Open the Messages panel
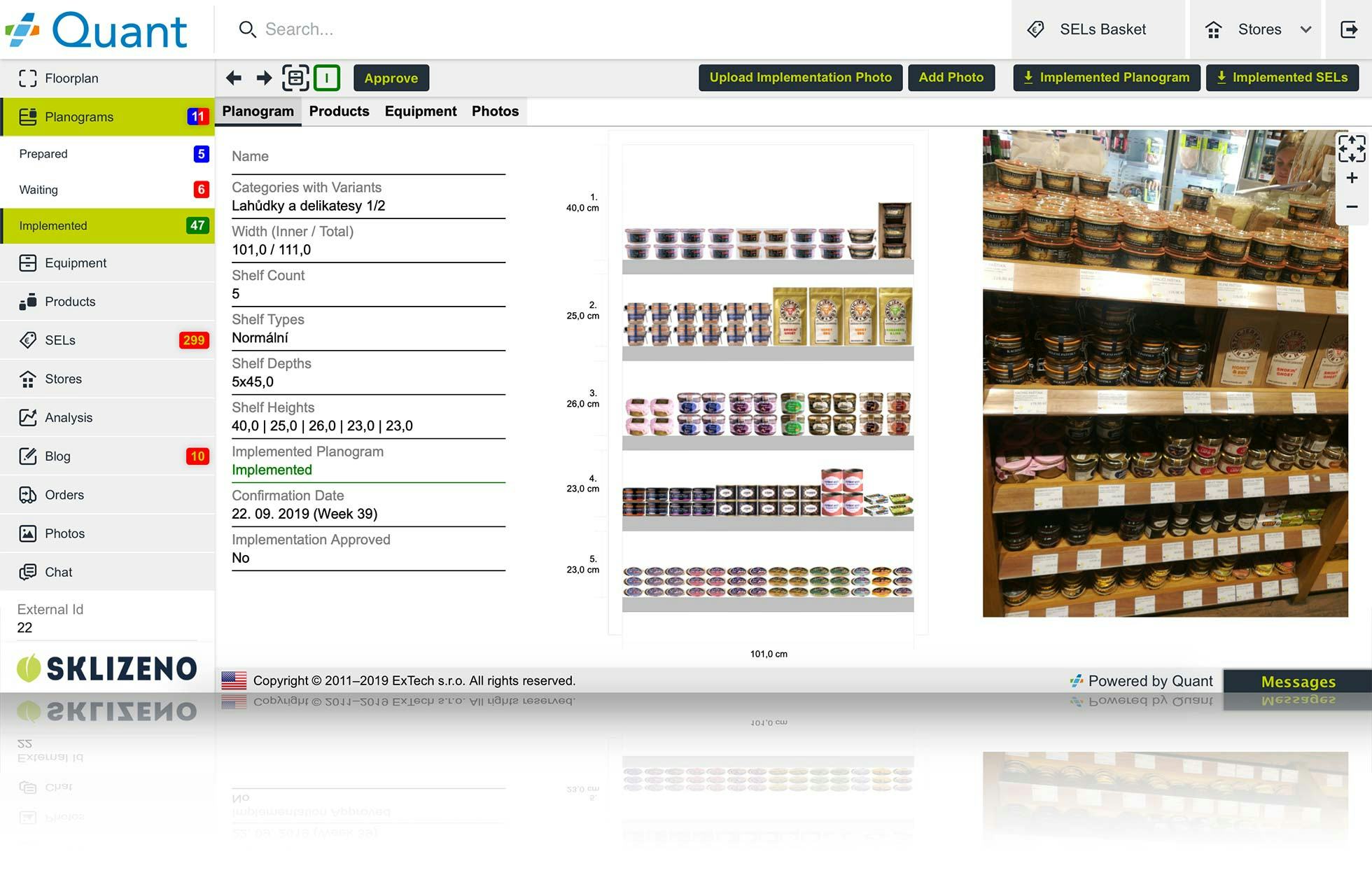The height and width of the screenshot is (896, 1372). click(x=1297, y=681)
